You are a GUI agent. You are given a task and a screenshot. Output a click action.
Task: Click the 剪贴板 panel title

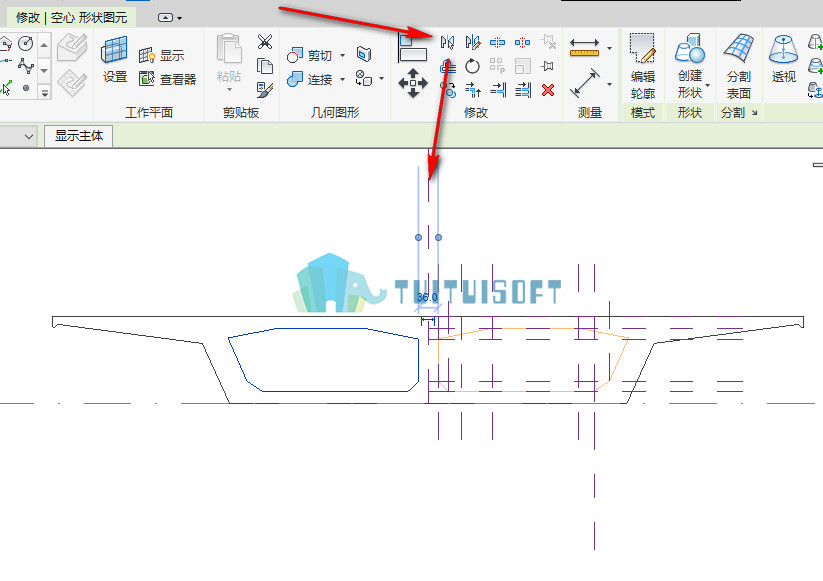click(x=241, y=112)
